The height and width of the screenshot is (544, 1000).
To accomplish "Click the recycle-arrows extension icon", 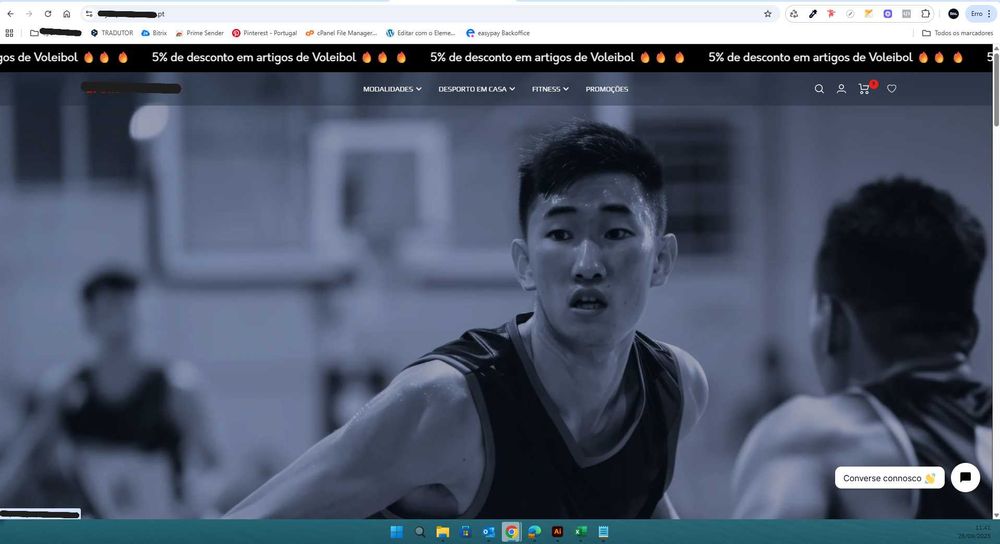I will click(x=794, y=13).
